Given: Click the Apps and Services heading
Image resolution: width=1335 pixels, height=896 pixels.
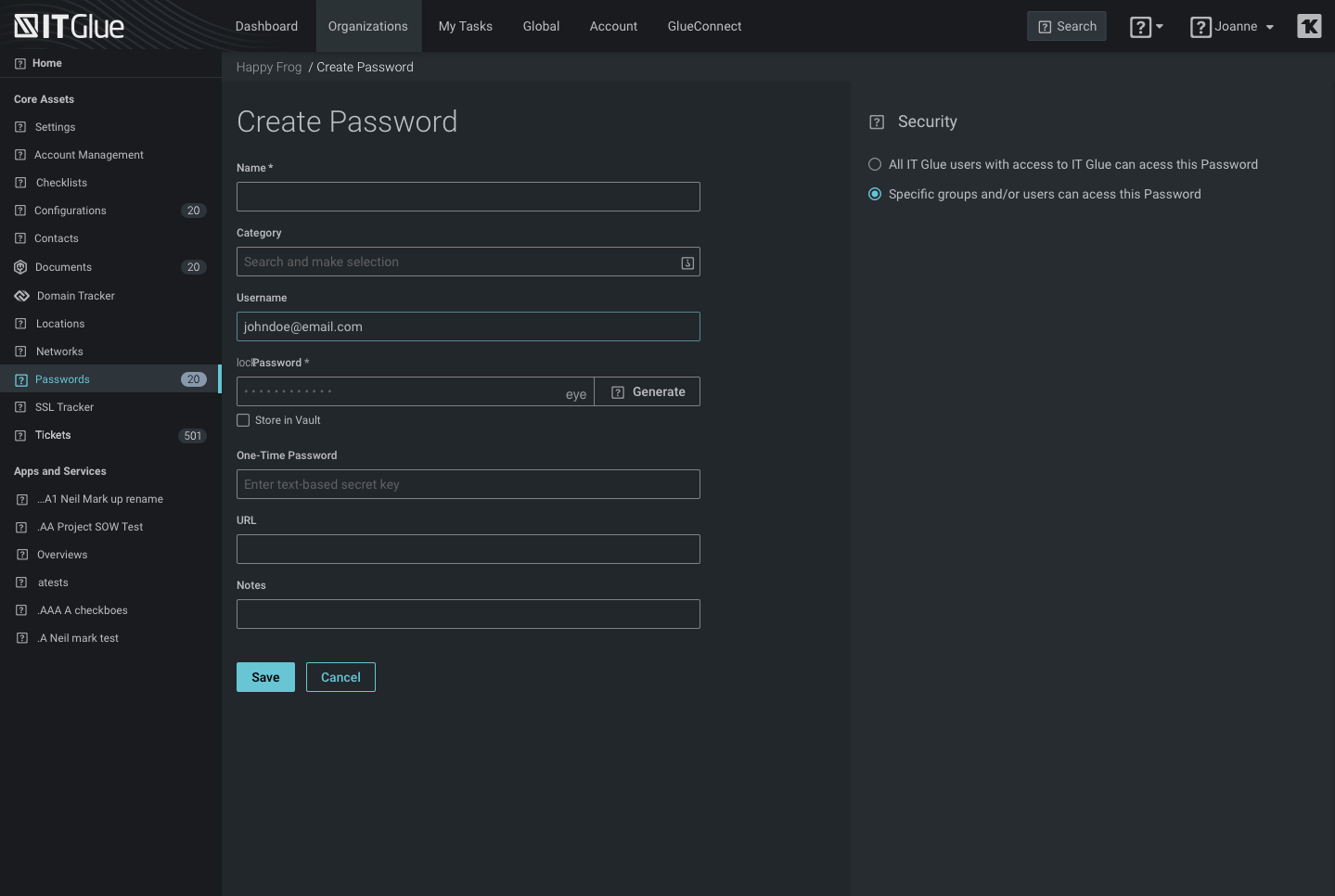Looking at the screenshot, I should pos(60,471).
